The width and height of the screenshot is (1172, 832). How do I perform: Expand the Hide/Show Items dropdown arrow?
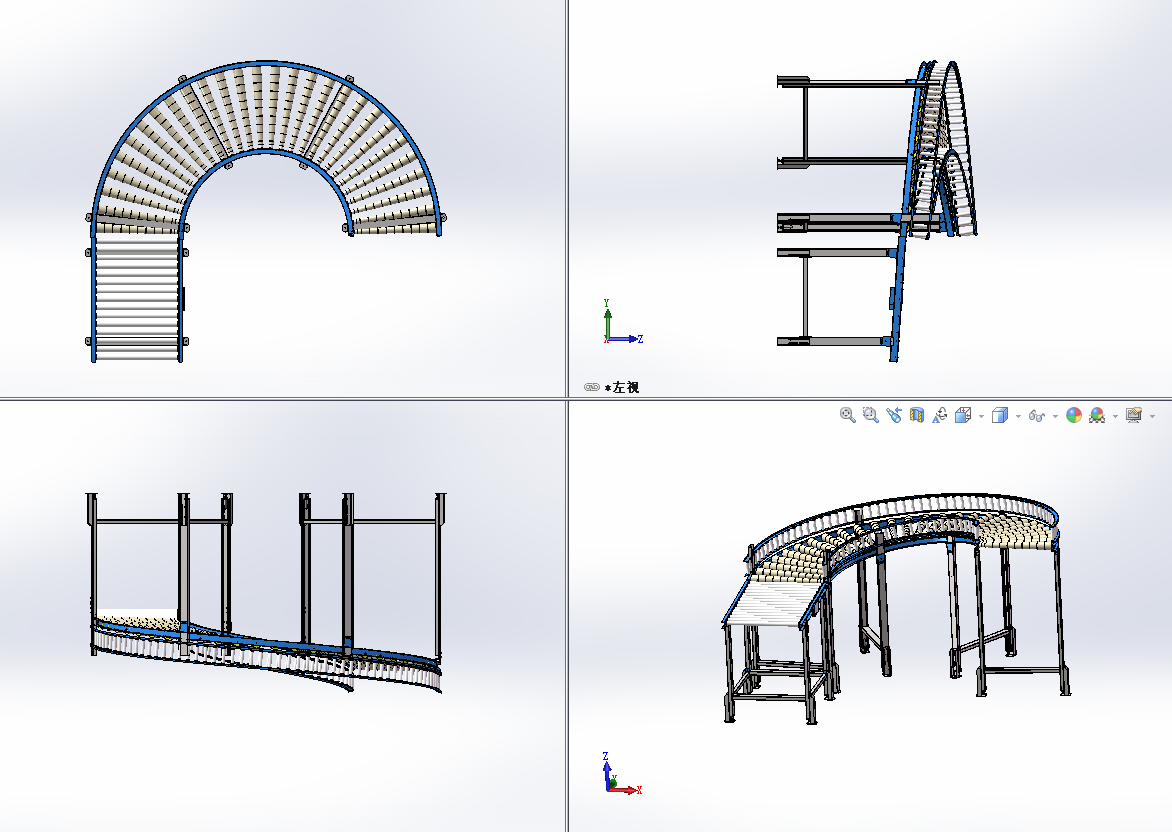(1055, 416)
